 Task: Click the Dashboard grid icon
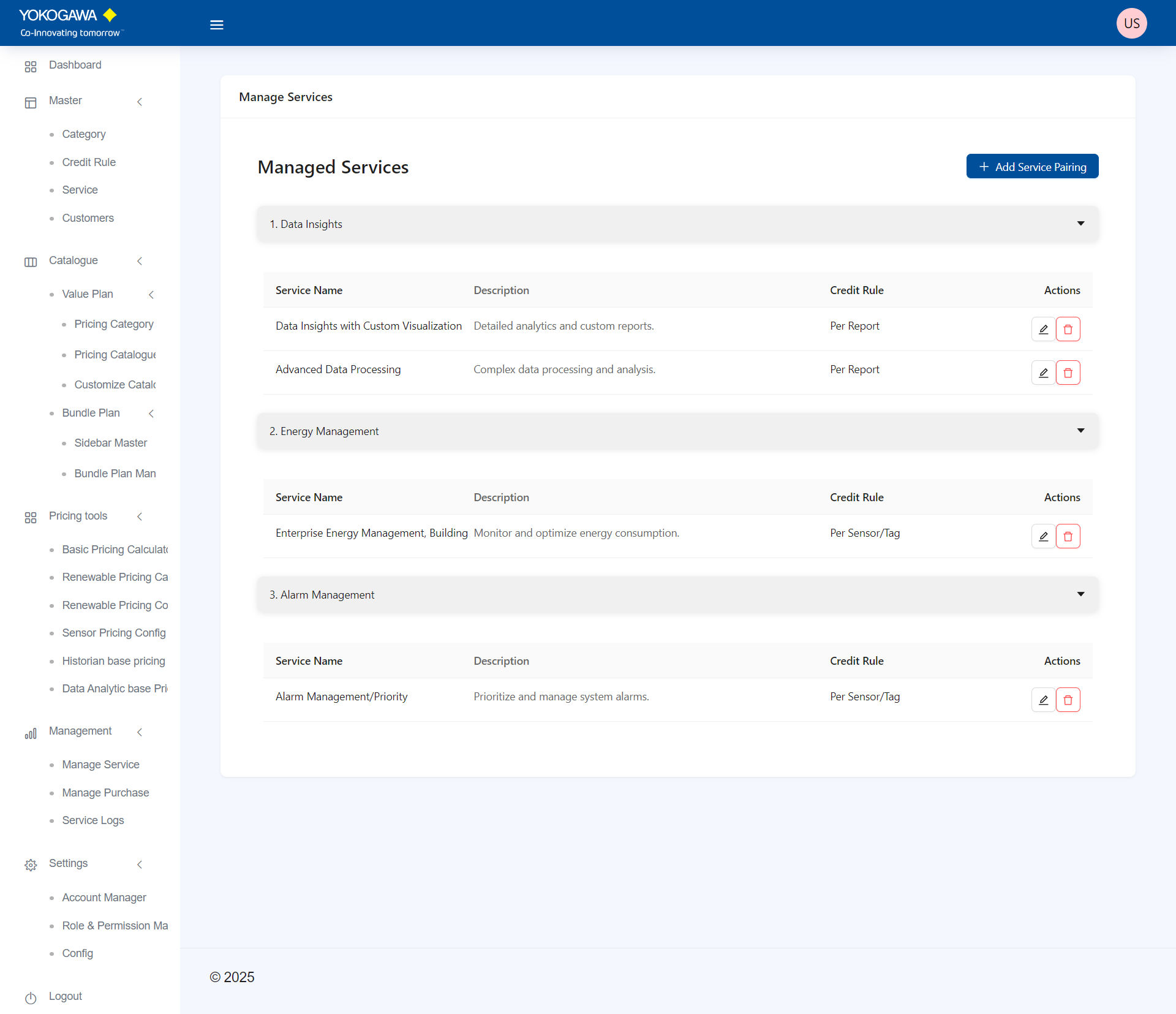pos(31,66)
